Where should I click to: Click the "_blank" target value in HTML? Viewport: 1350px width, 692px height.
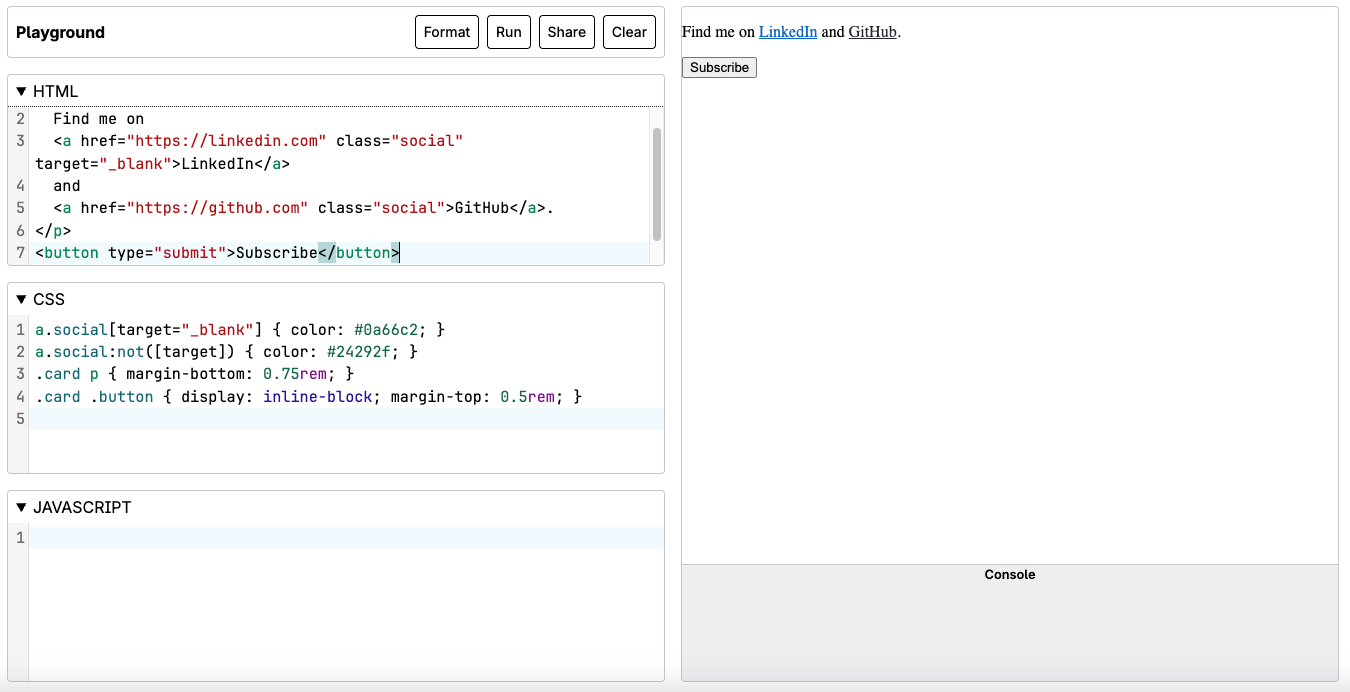pyautogui.click(x=135, y=163)
